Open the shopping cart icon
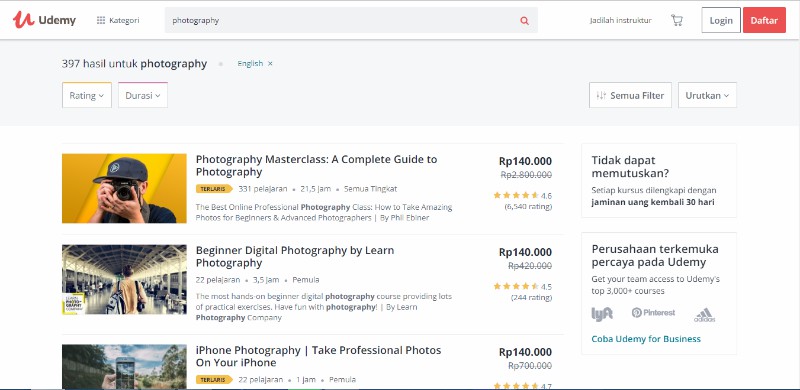Screen dimensions: 800x390 pyautogui.click(x=677, y=20)
